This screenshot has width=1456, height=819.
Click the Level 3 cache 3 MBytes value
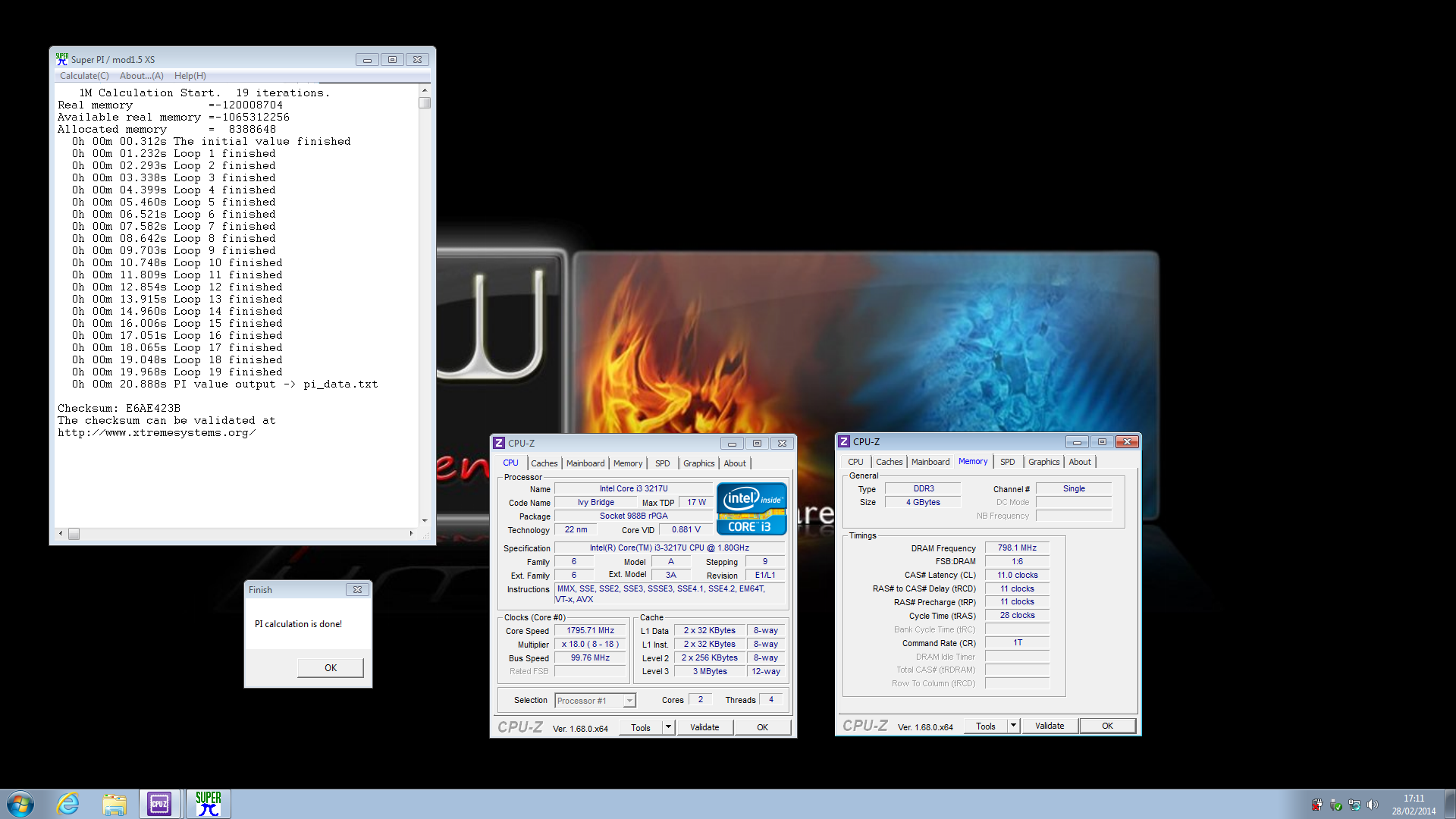tap(710, 672)
